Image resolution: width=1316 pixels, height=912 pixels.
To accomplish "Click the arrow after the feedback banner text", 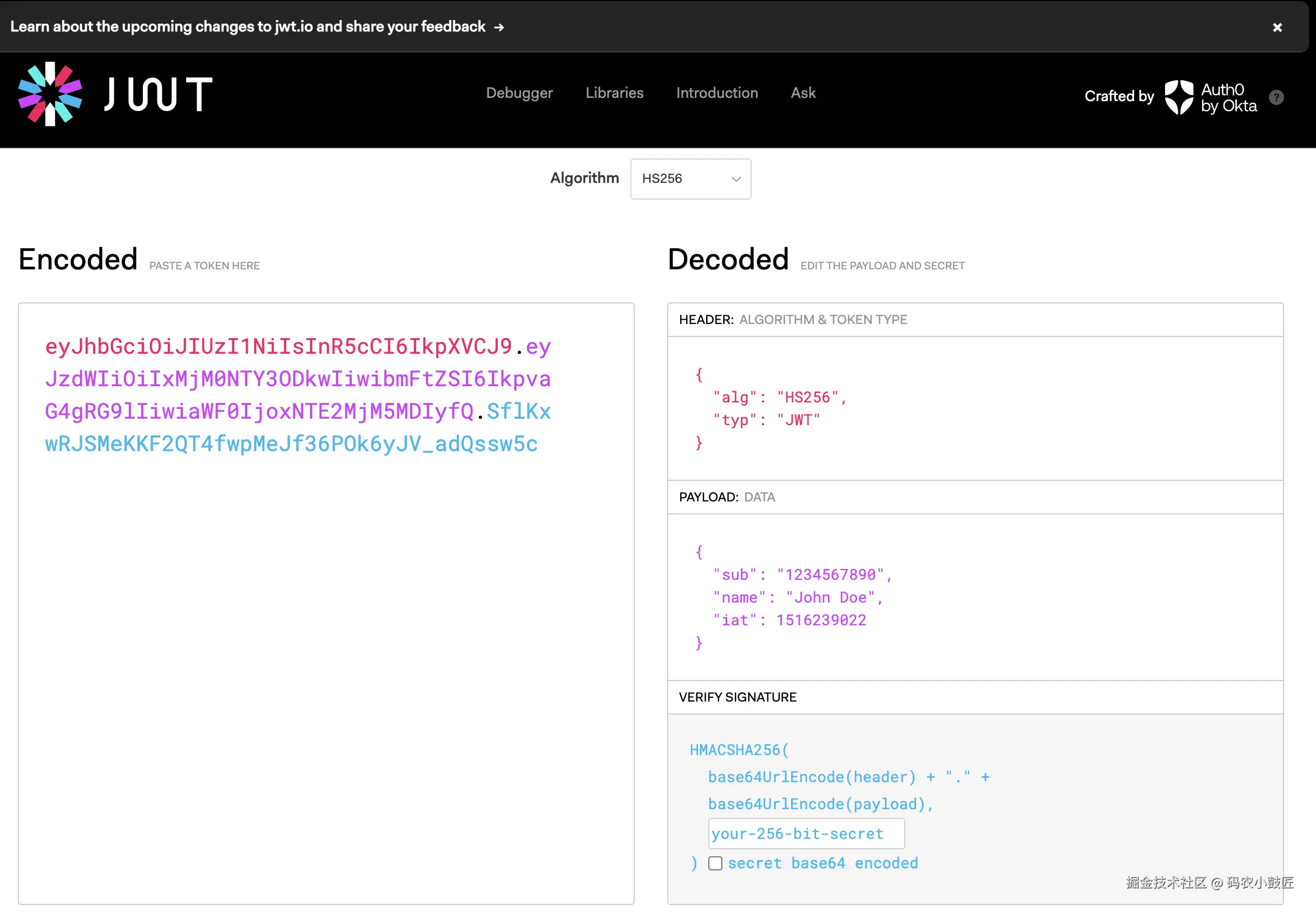I will tap(499, 28).
